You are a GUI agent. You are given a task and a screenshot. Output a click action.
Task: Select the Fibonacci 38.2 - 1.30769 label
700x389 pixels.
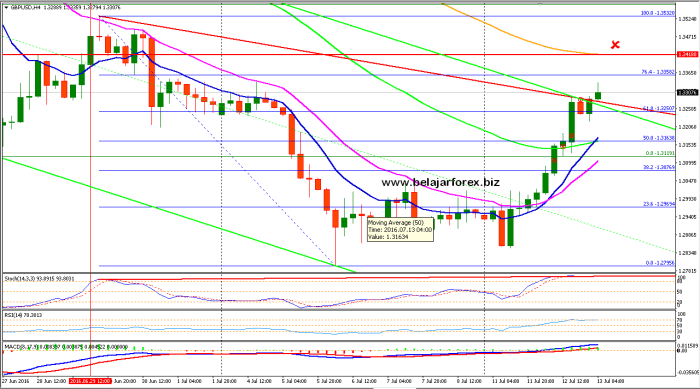658,167
